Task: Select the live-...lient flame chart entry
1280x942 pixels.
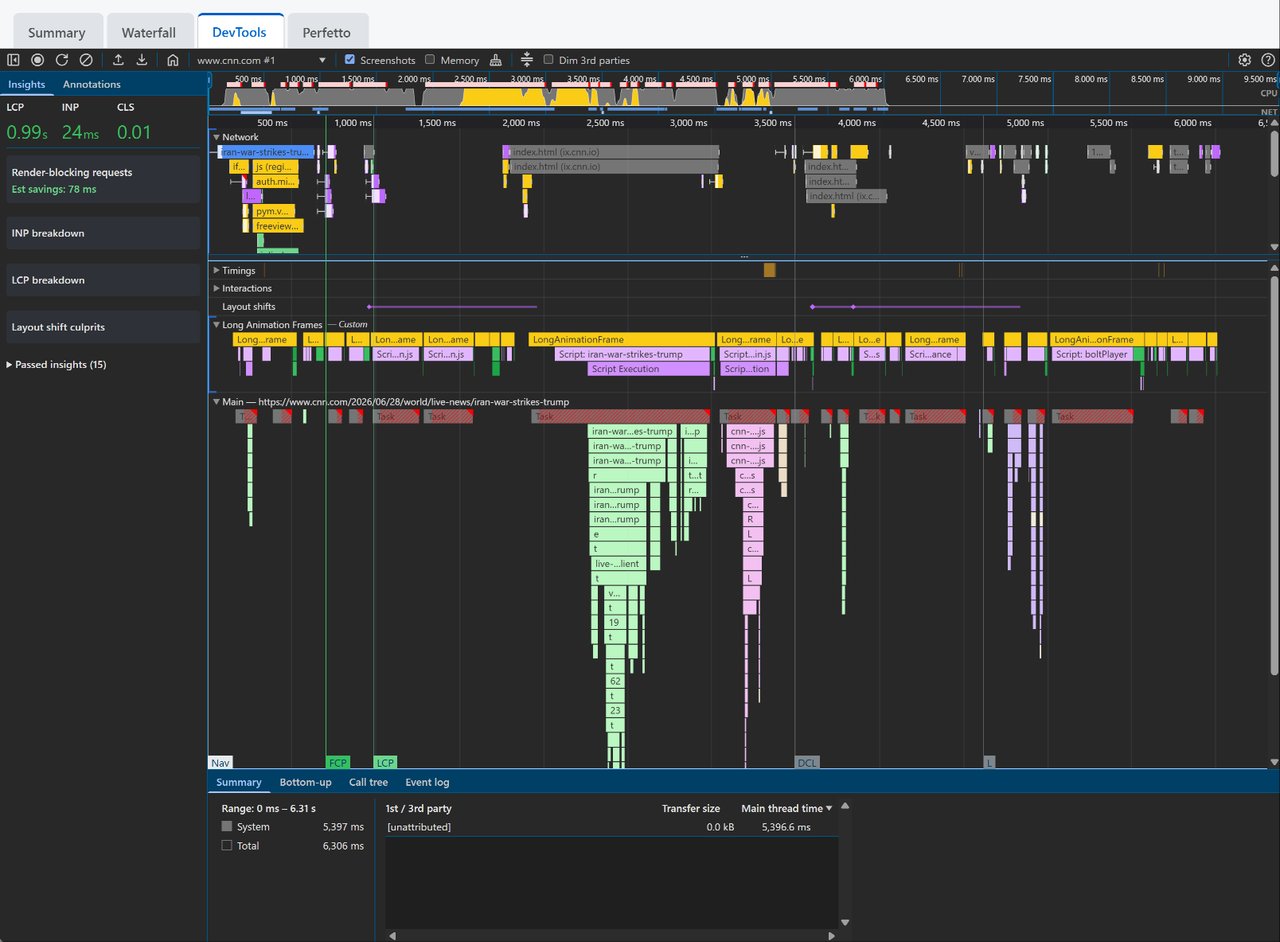Action: pos(620,564)
